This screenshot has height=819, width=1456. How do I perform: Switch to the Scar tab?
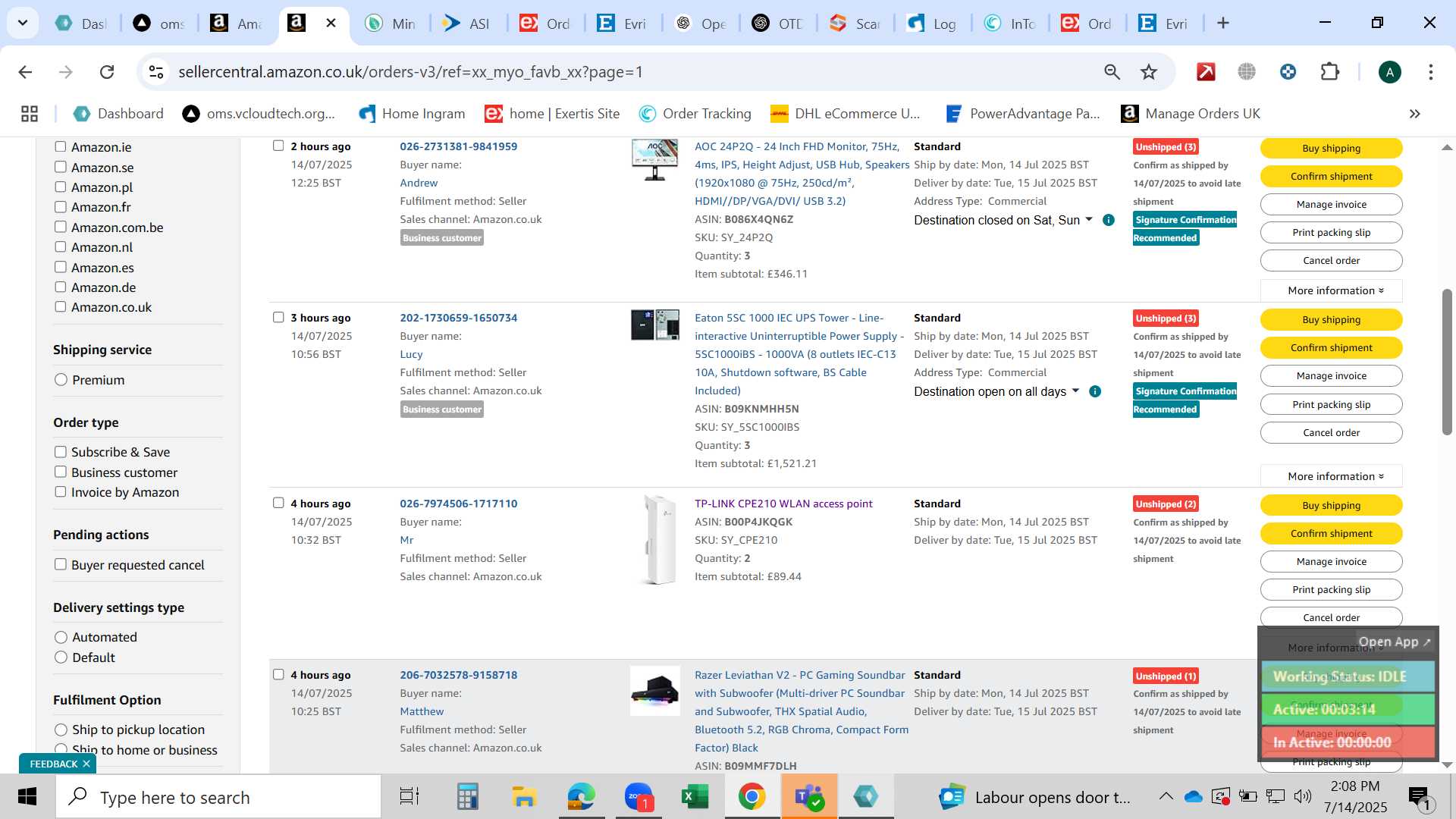click(x=855, y=24)
